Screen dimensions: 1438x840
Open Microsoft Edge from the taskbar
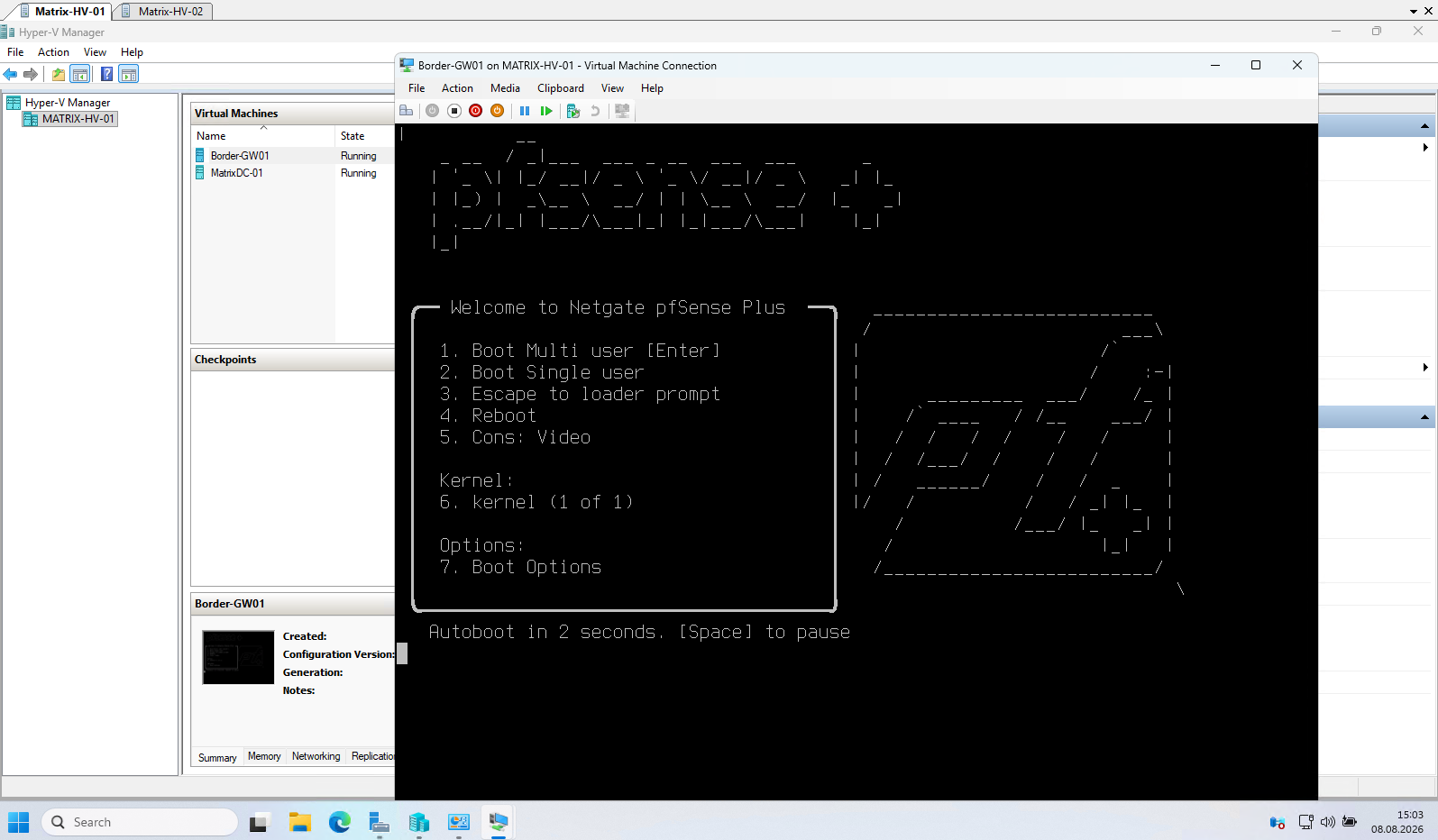pos(340,822)
